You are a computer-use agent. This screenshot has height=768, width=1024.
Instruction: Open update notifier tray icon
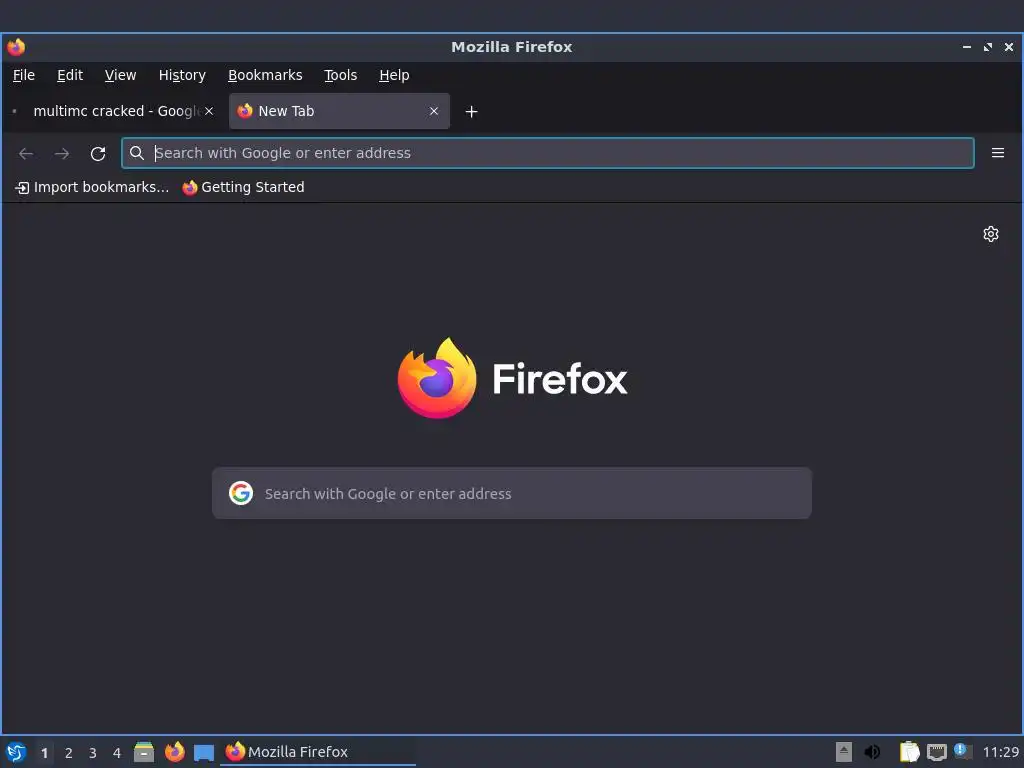[x=963, y=751]
